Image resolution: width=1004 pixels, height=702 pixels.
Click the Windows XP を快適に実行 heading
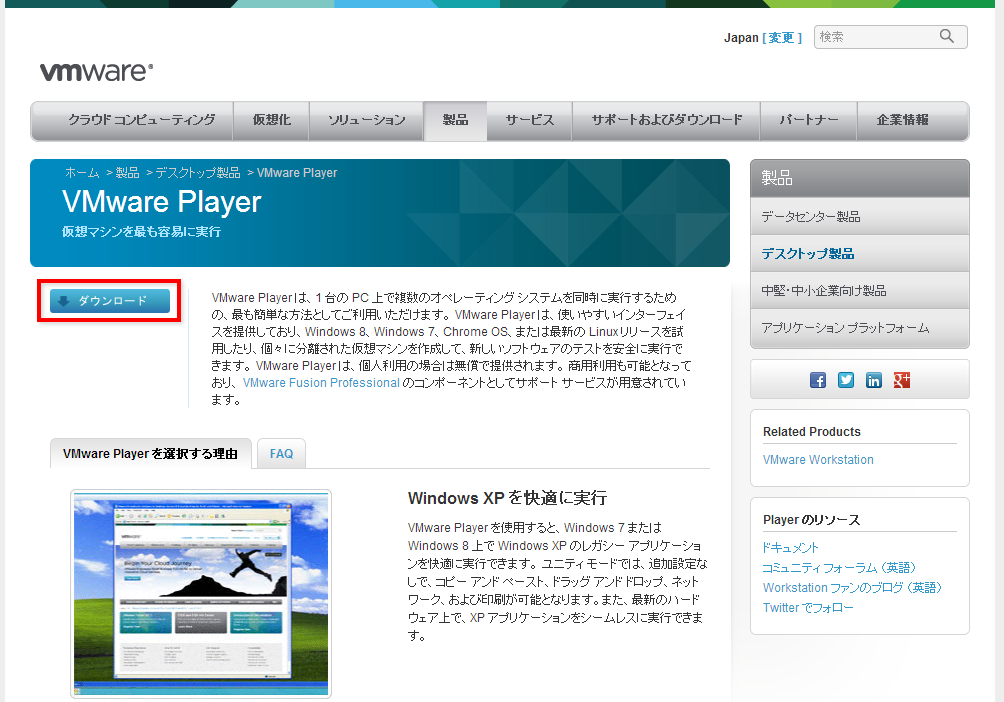(507, 498)
